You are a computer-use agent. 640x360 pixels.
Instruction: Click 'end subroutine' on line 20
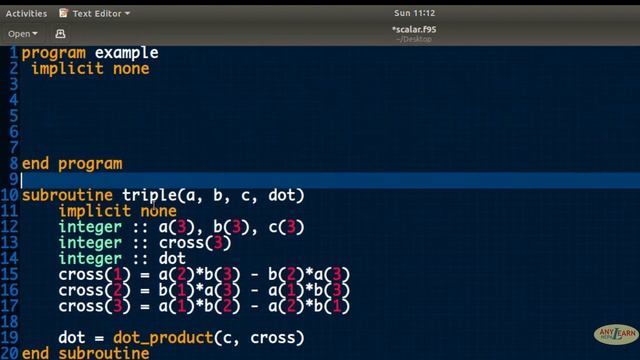(86, 353)
